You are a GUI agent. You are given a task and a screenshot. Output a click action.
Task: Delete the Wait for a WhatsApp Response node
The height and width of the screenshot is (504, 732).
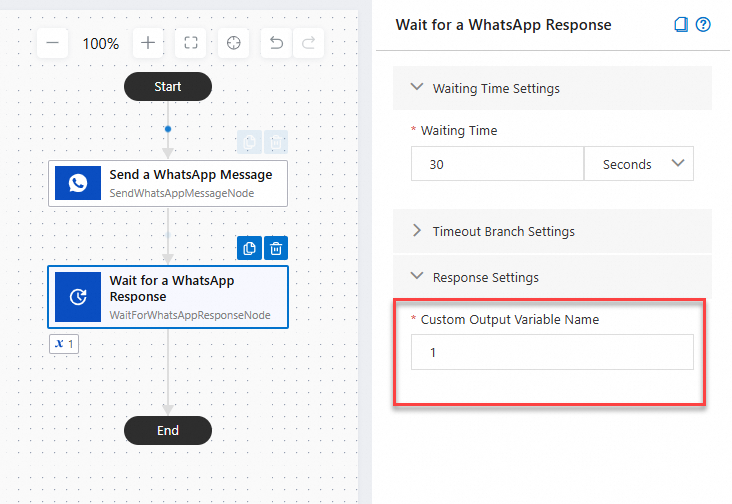pyautogui.click(x=276, y=248)
